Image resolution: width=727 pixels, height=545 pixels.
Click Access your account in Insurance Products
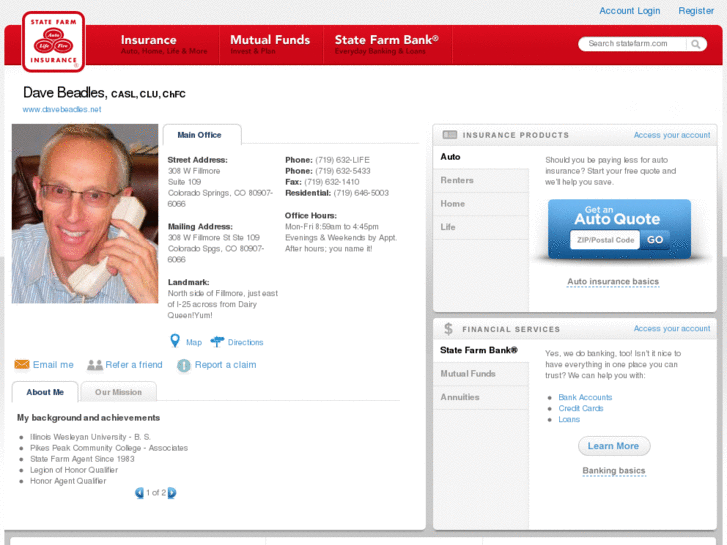[x=672, y=135]
